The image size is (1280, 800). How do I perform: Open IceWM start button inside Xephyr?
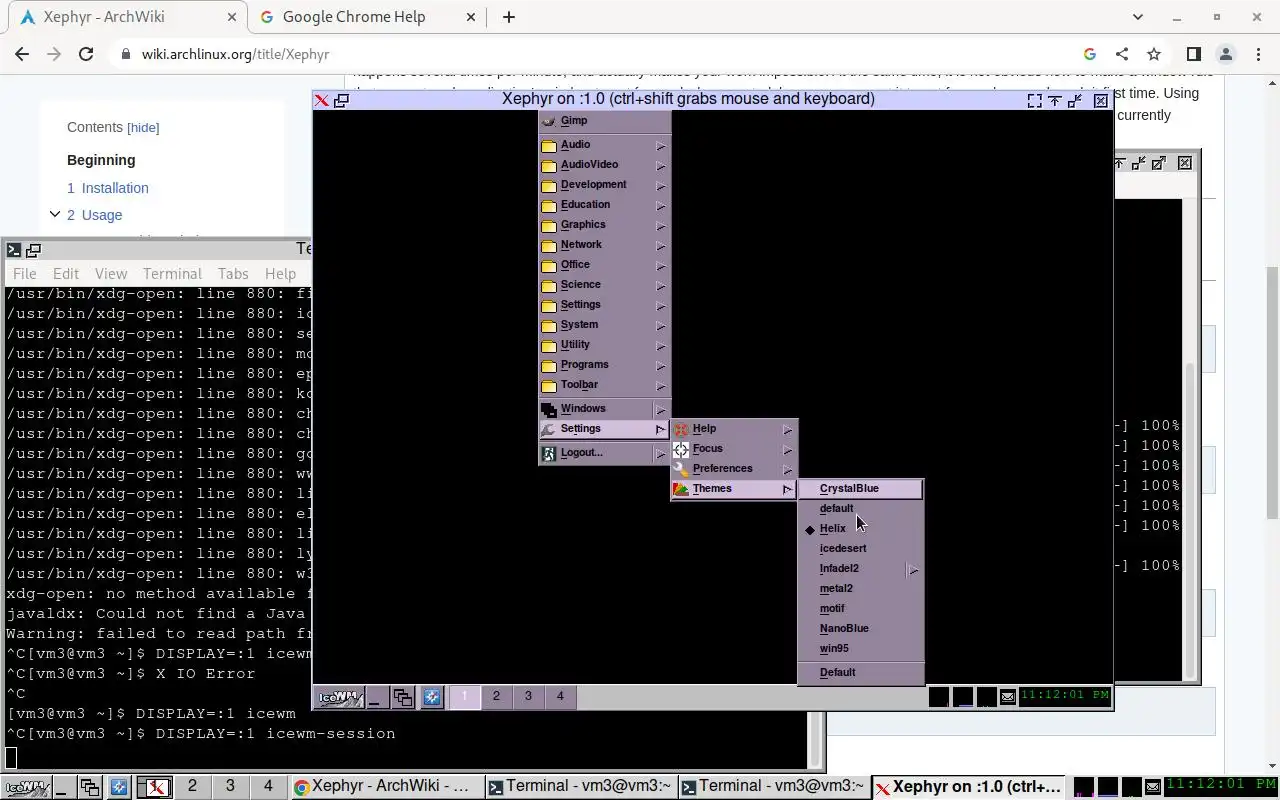point(339,697)
